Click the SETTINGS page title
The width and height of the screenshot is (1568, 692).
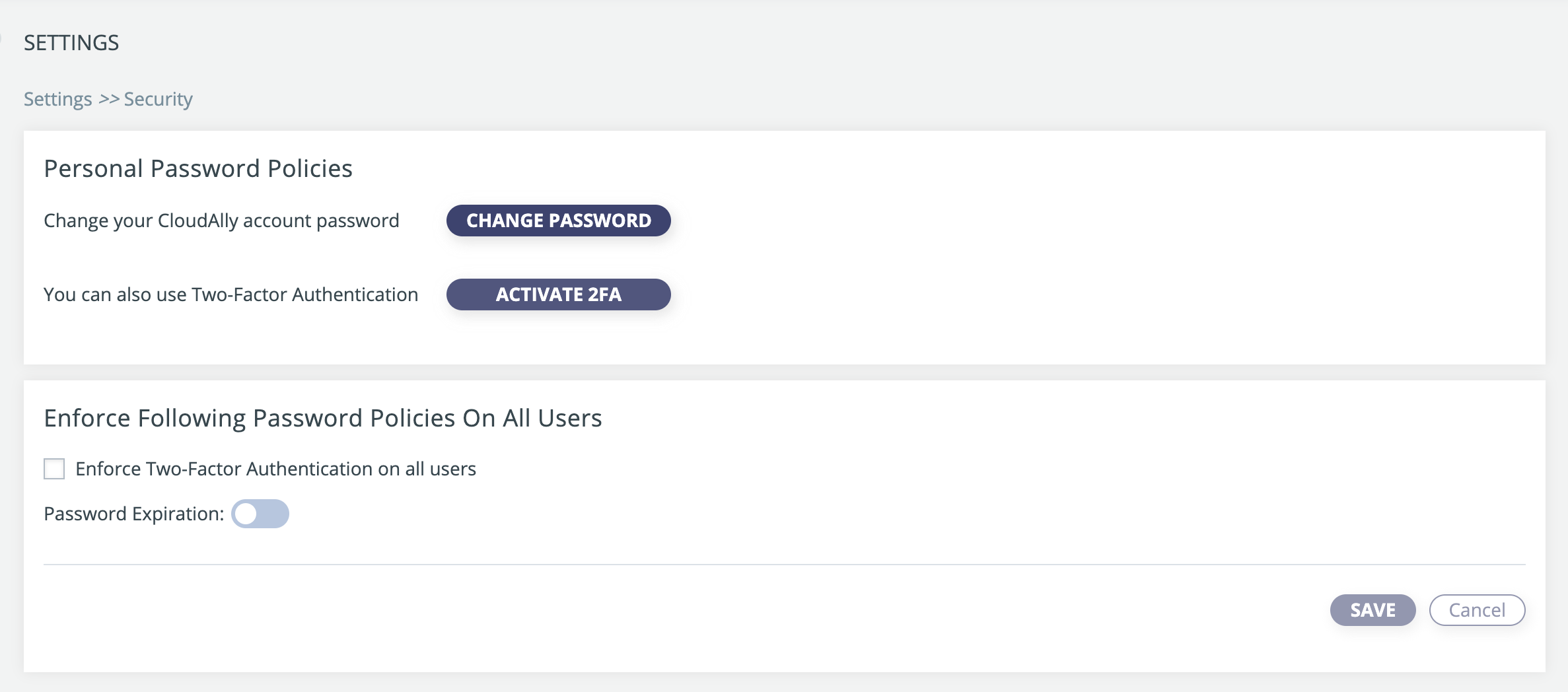click(x=71, y=43)
